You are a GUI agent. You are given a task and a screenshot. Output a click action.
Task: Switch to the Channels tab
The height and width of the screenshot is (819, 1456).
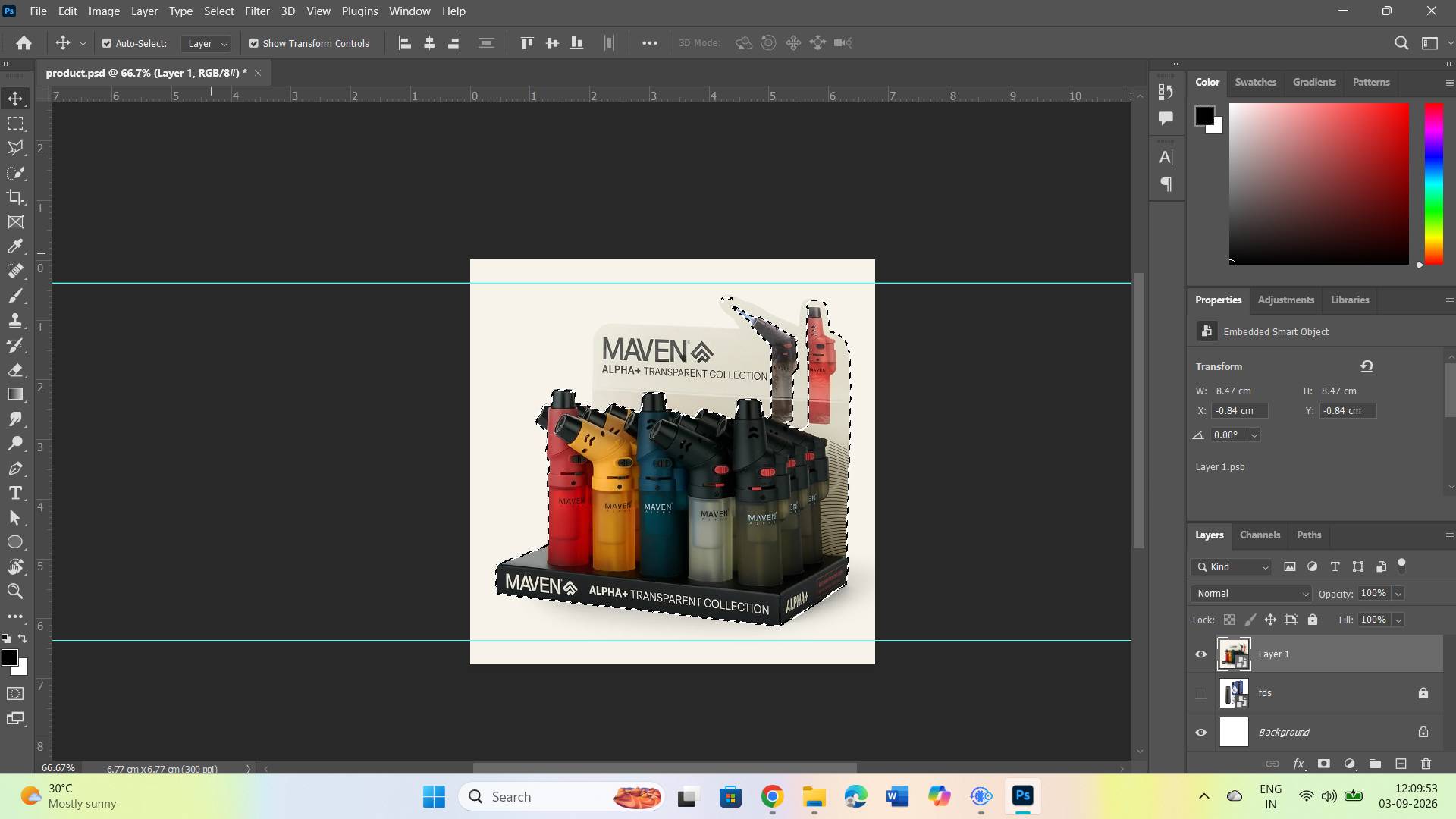point(1260,535)
